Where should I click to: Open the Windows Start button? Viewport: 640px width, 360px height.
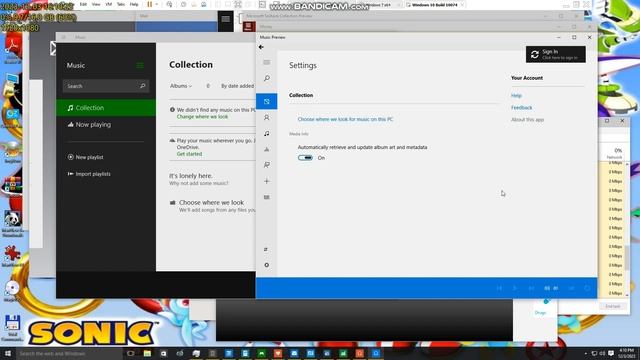pos(7,353)
